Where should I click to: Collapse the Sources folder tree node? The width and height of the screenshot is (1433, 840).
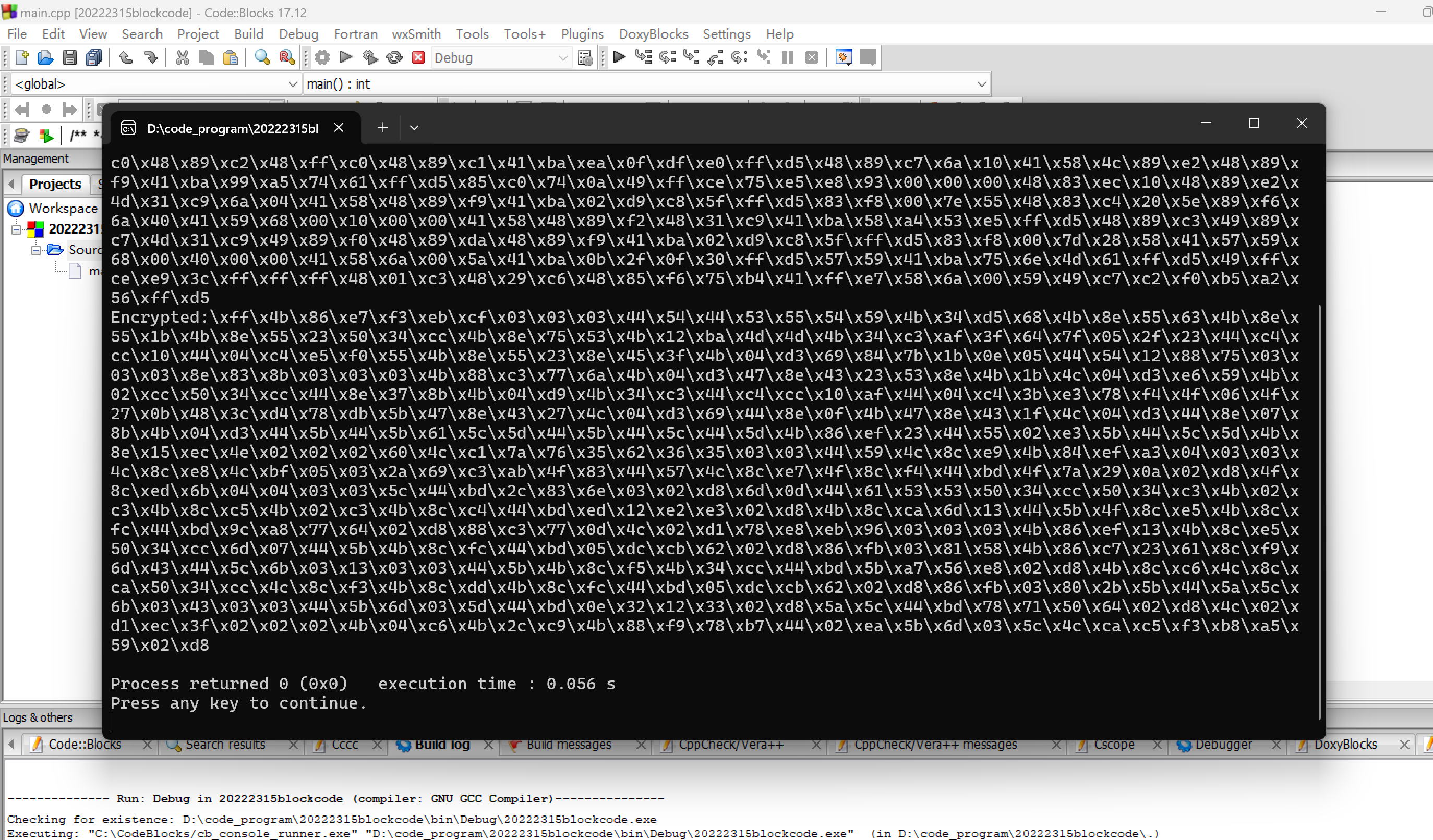(x=36, y=250)
